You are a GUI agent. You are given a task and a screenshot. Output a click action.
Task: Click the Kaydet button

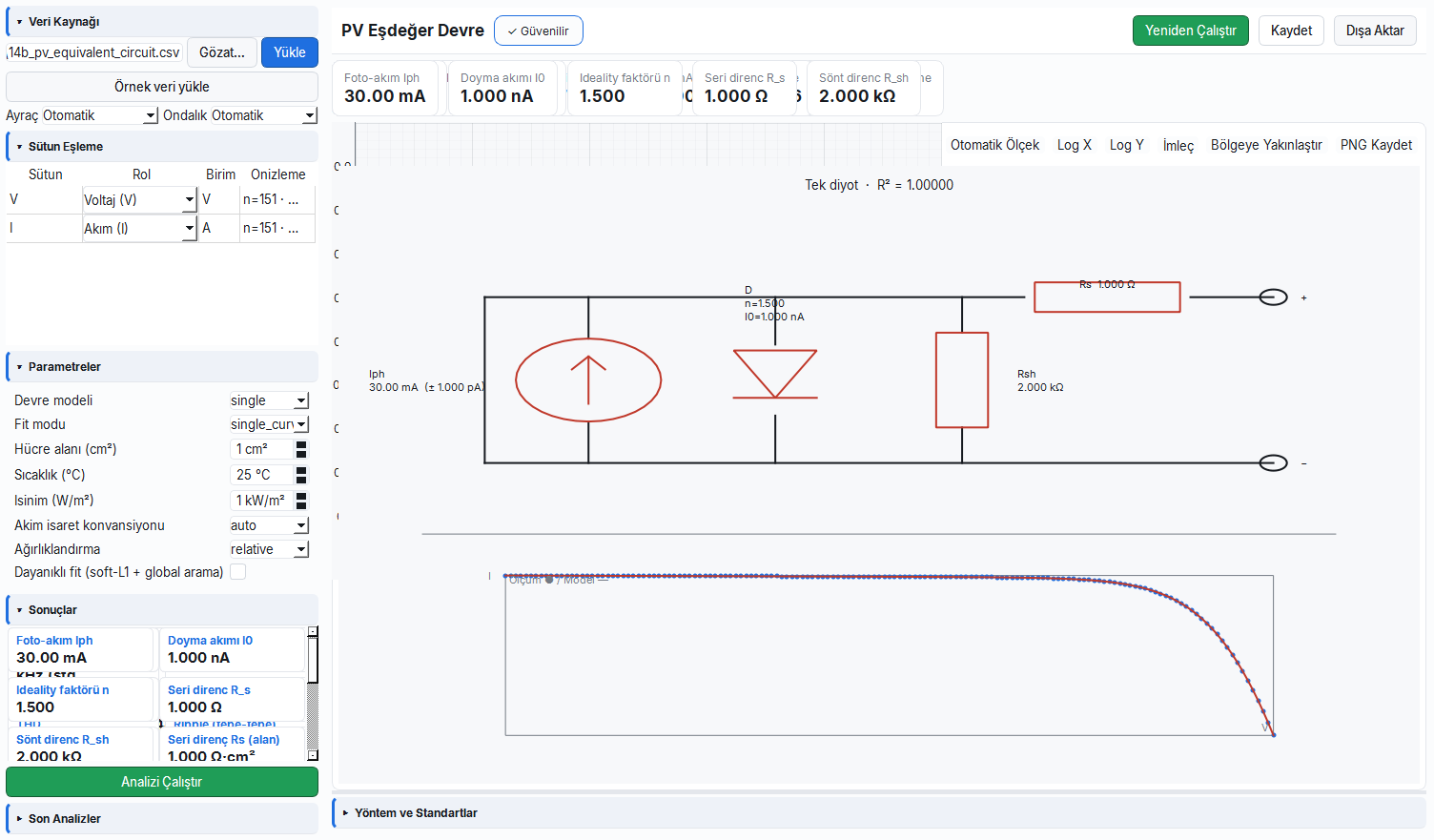pos(1291,31)
